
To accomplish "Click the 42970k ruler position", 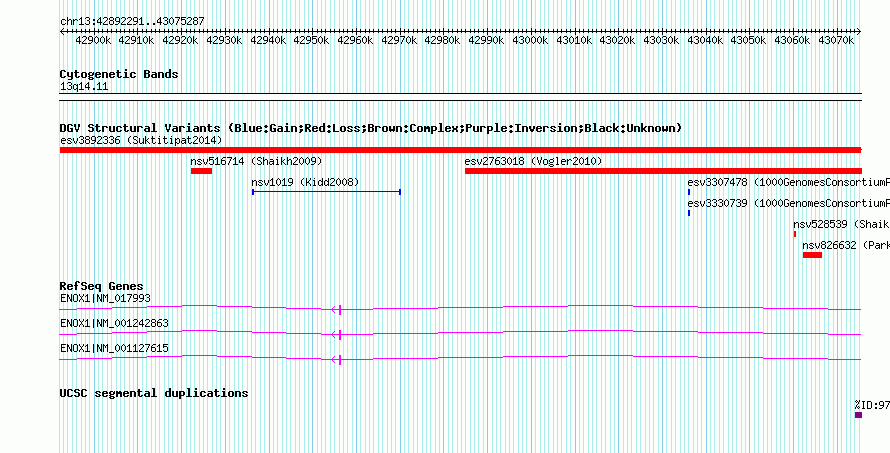I will 400,40.
